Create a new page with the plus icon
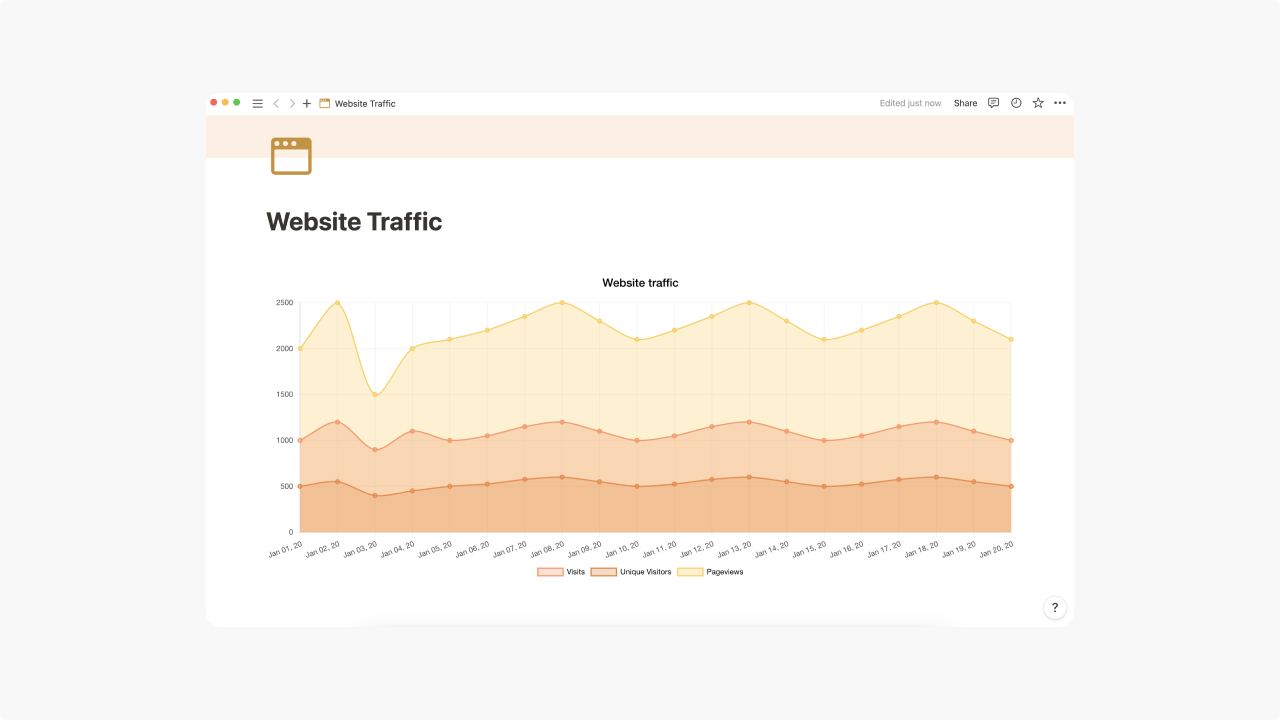1280x720 pixels. click(x=307, y=103)
